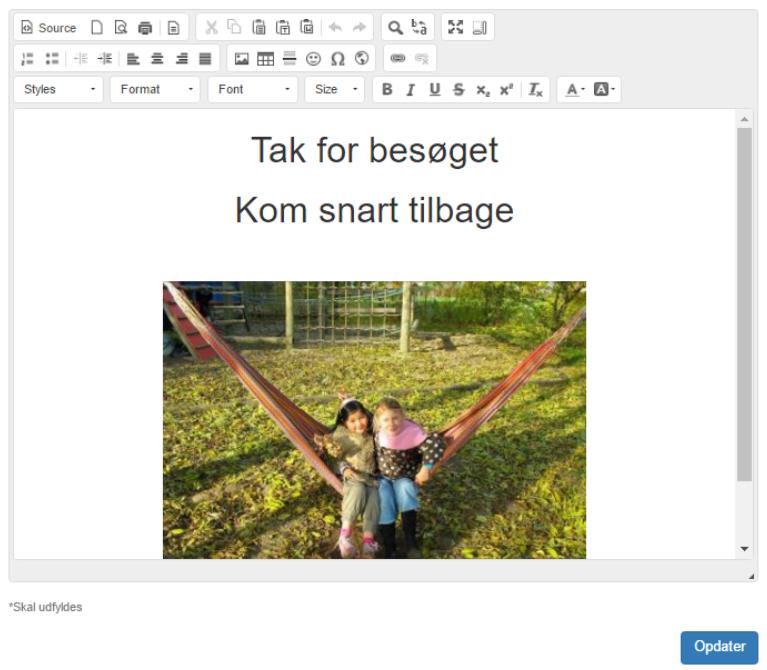Open the Size dropdown
767x670 pixels.
[x=335, y=89]
